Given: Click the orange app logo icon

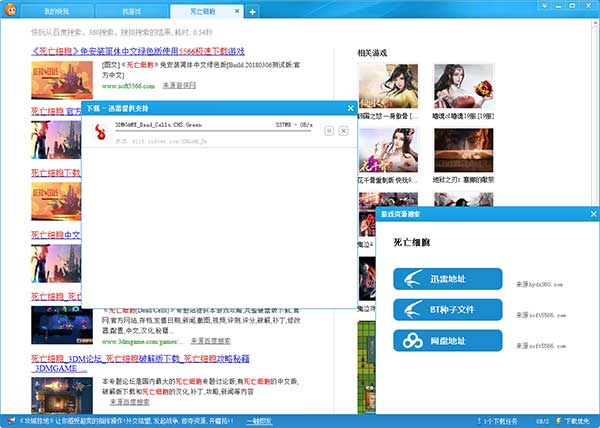Looking at the screenshot, I should (10, 10).
